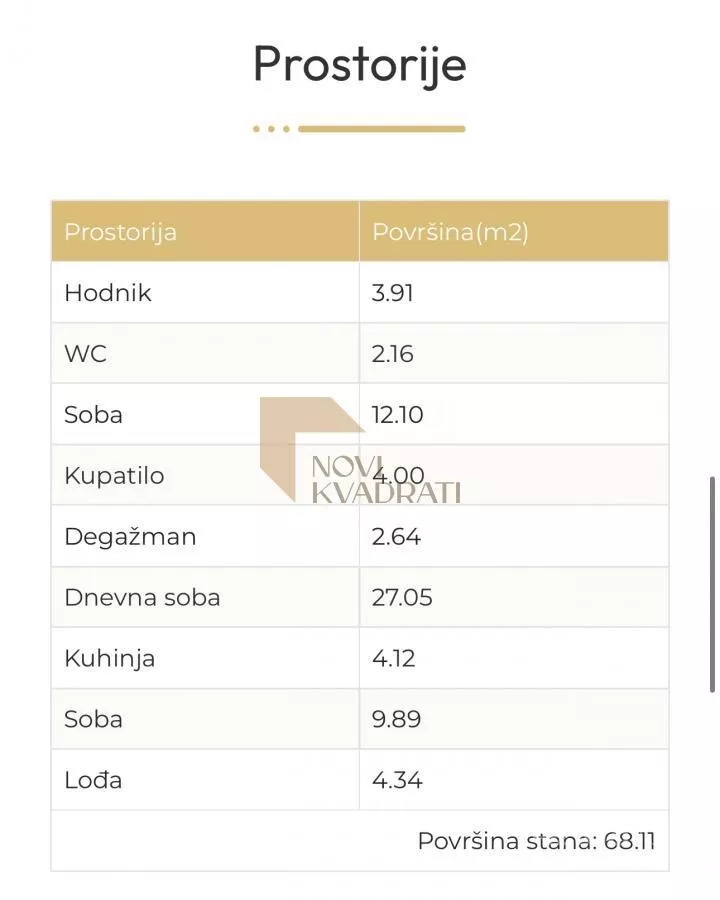Viewport: 720px width, 900px height.
Task: Select the Površina(m2) column header
Action: 450,232
